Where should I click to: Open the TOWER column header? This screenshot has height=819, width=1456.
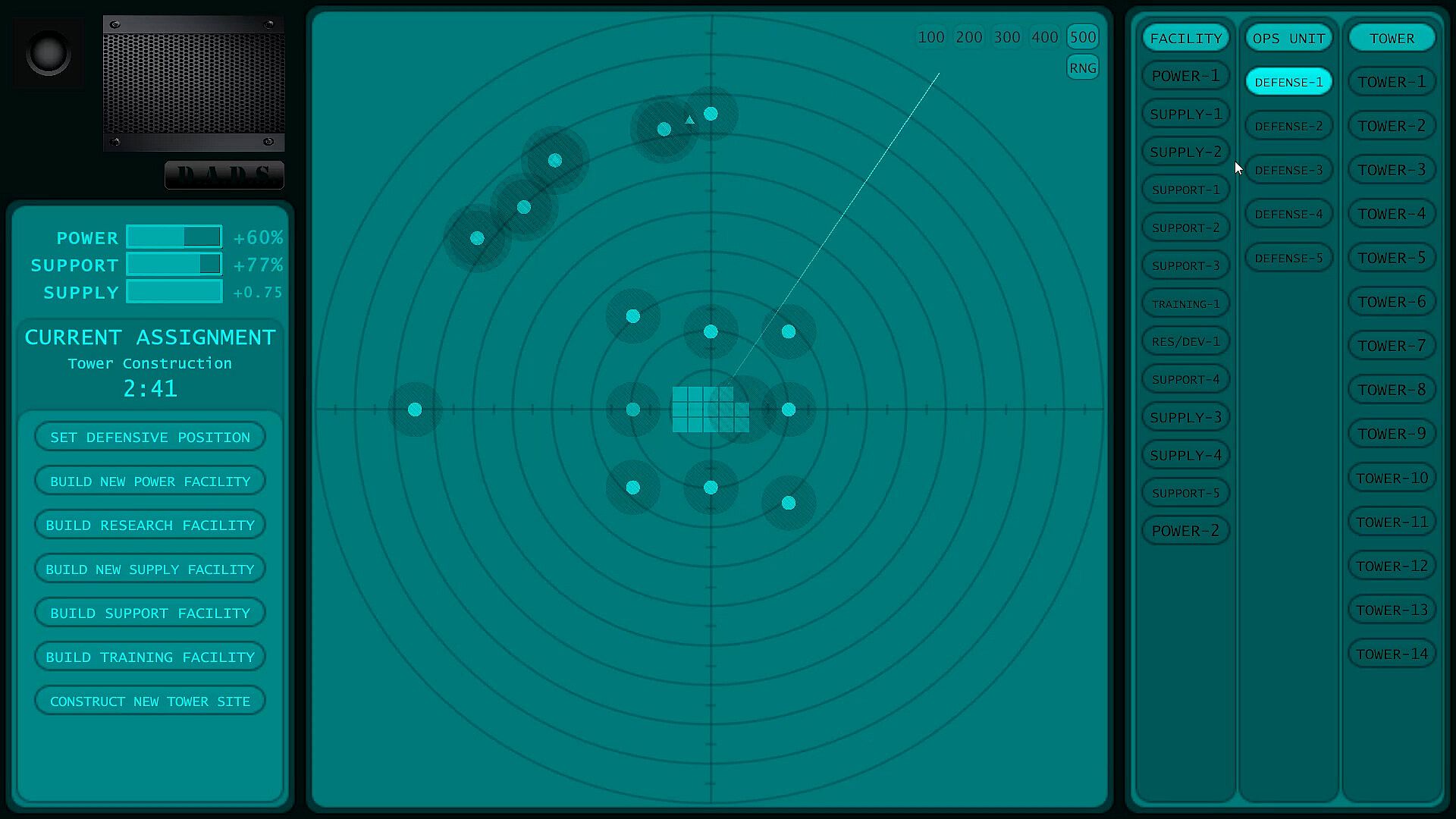[1392, 38]
